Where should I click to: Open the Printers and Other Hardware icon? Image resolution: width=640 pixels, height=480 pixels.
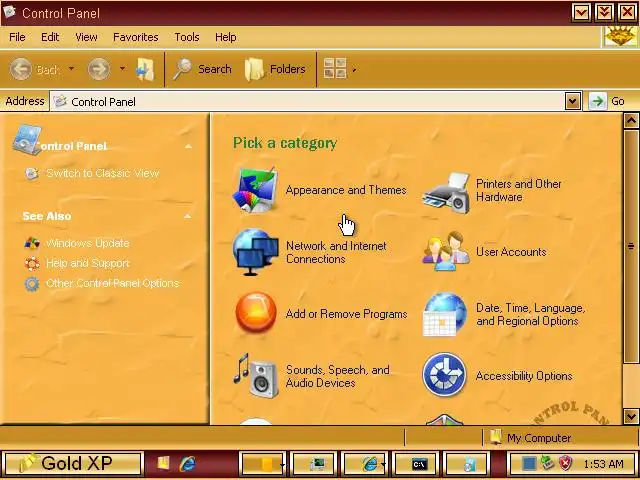point(446,192)
